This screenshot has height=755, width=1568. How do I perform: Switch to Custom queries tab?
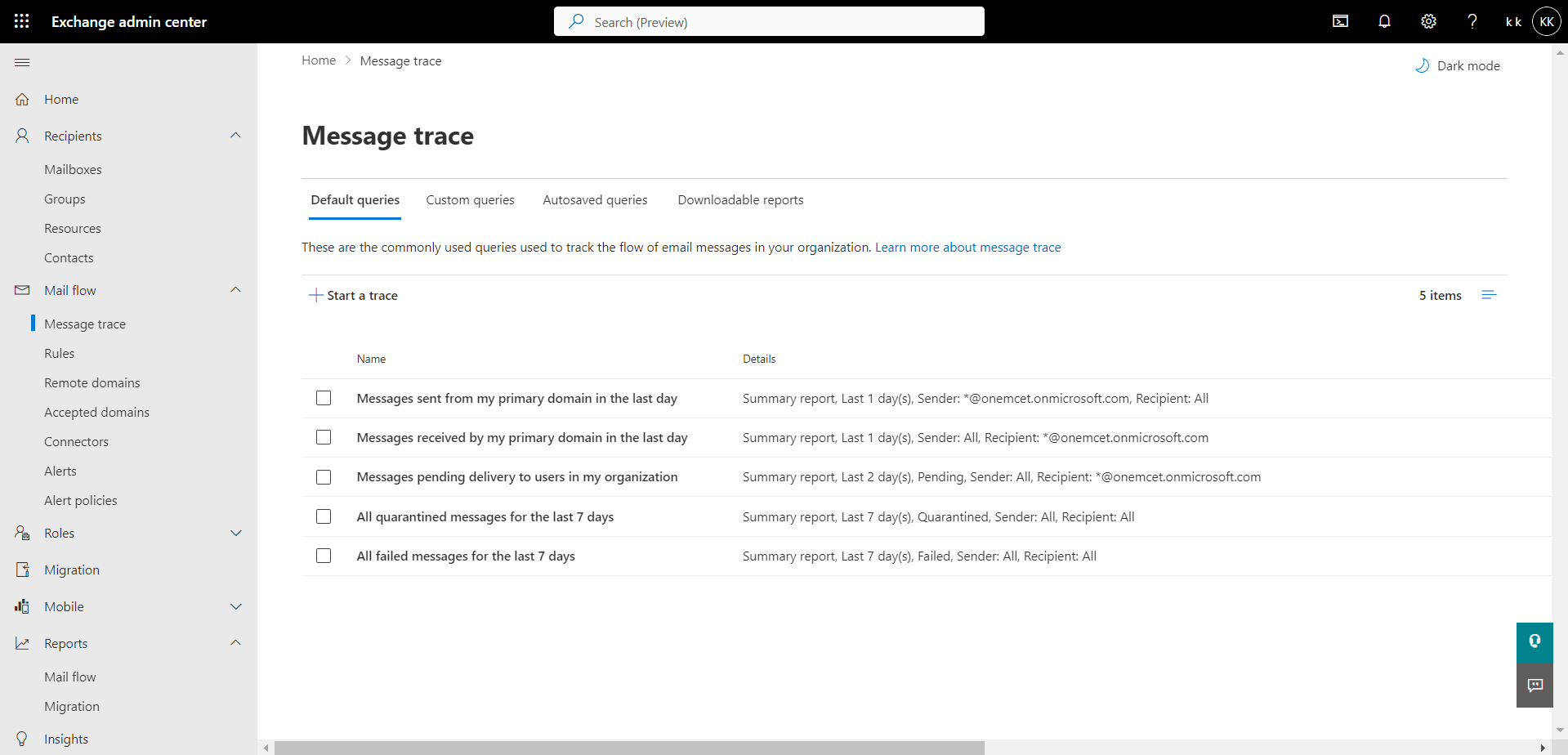coord(470,200)
